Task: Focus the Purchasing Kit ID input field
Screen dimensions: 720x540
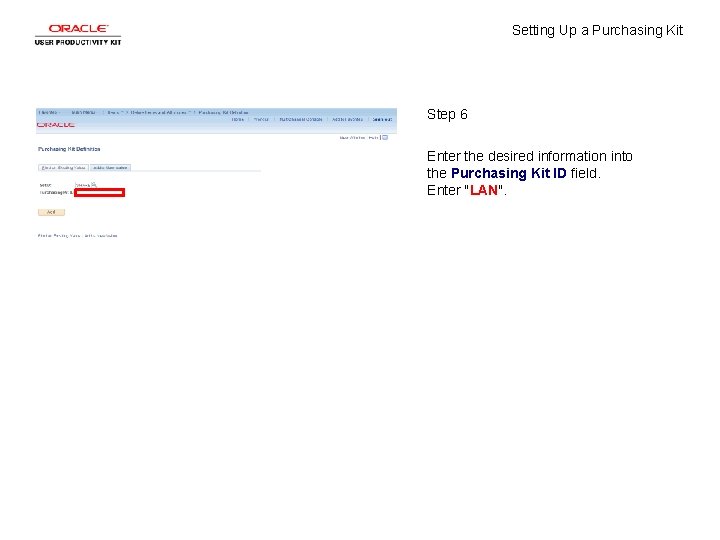Action: pos(100,192)
